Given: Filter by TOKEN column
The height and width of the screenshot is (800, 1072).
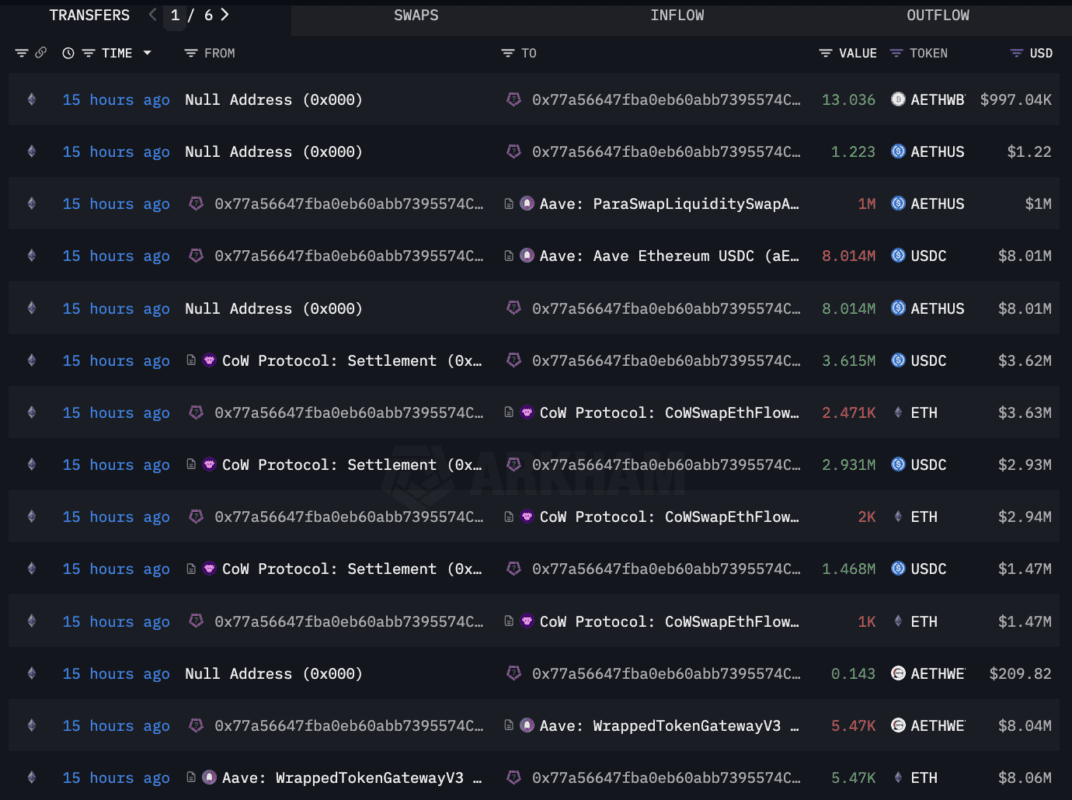Looking at the screenshot, I should [x=896, y=53].
